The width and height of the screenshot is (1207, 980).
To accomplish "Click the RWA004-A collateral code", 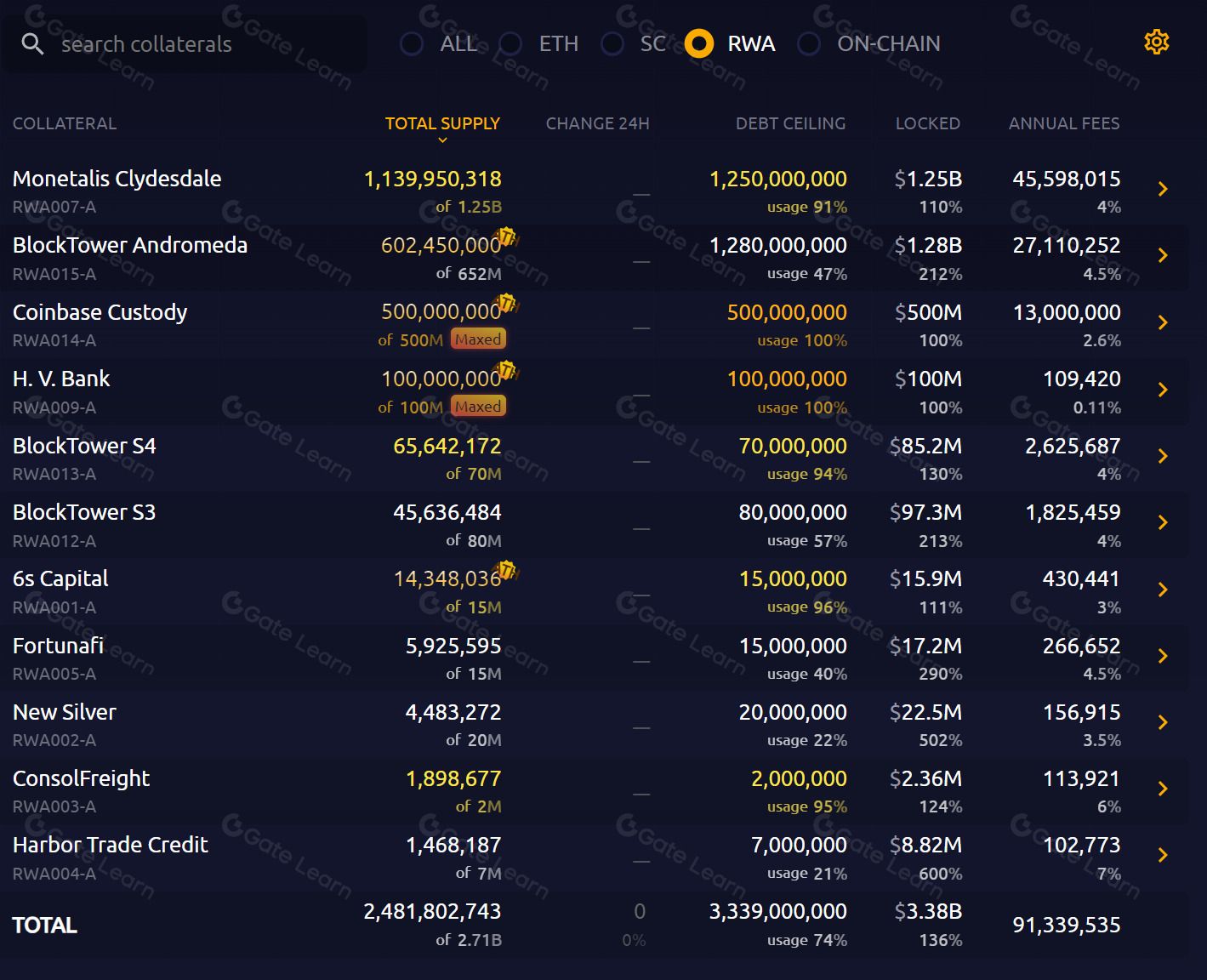I will click(54, 874).
